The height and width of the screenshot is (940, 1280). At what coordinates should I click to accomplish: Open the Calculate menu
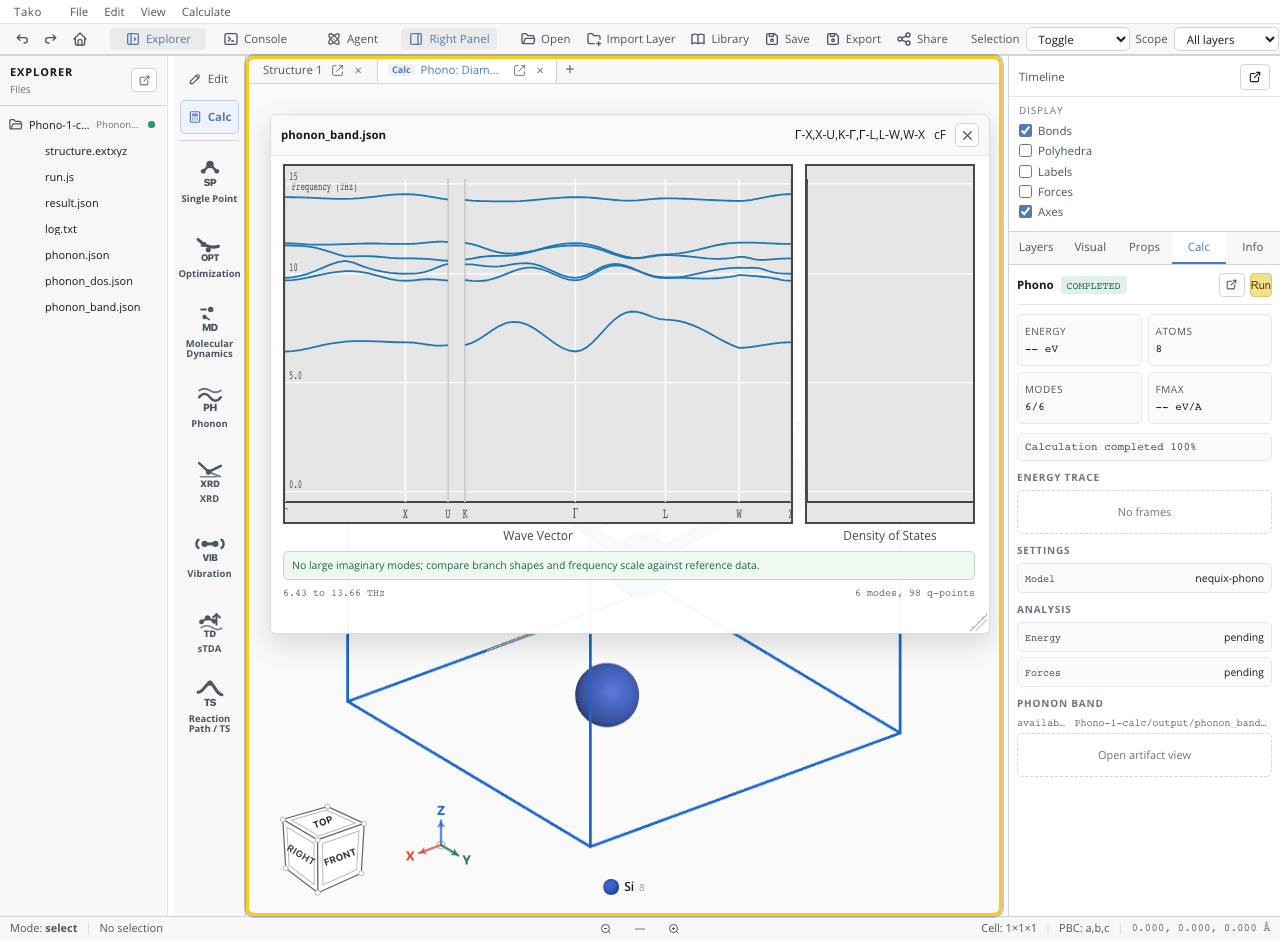206,12
